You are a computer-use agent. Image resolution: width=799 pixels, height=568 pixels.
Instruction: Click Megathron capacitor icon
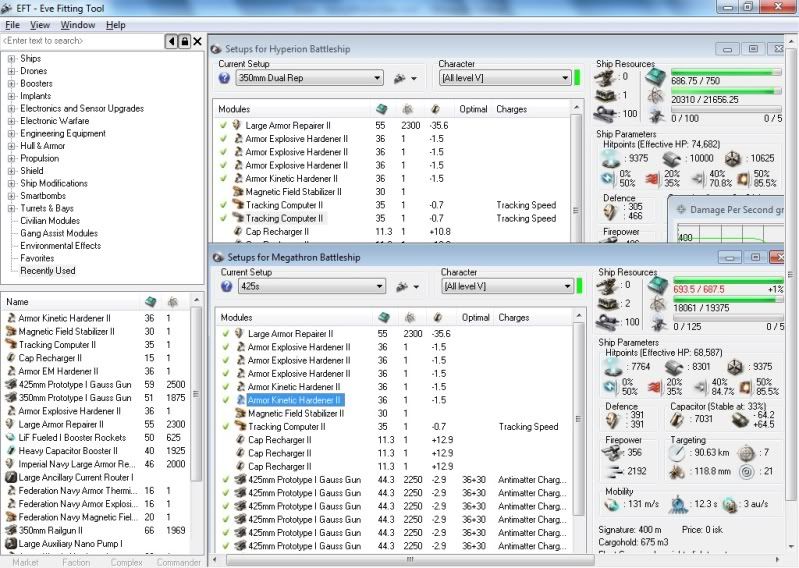click(x=677, y=420)
